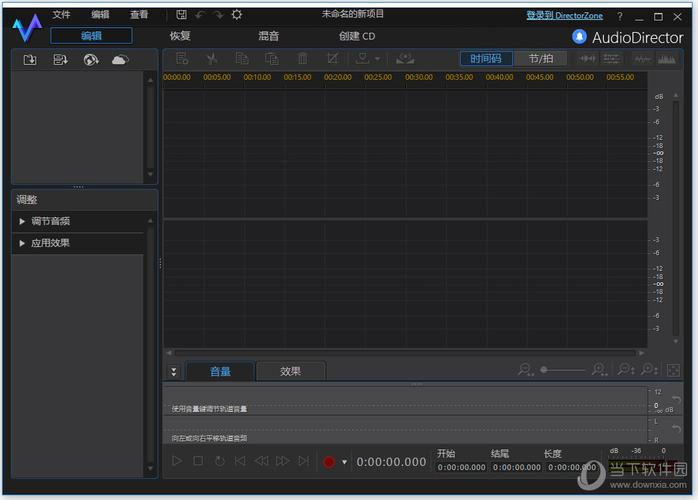
Task: Click the paste tool icon
Action: pyautogui.click(x=272, y=58)
